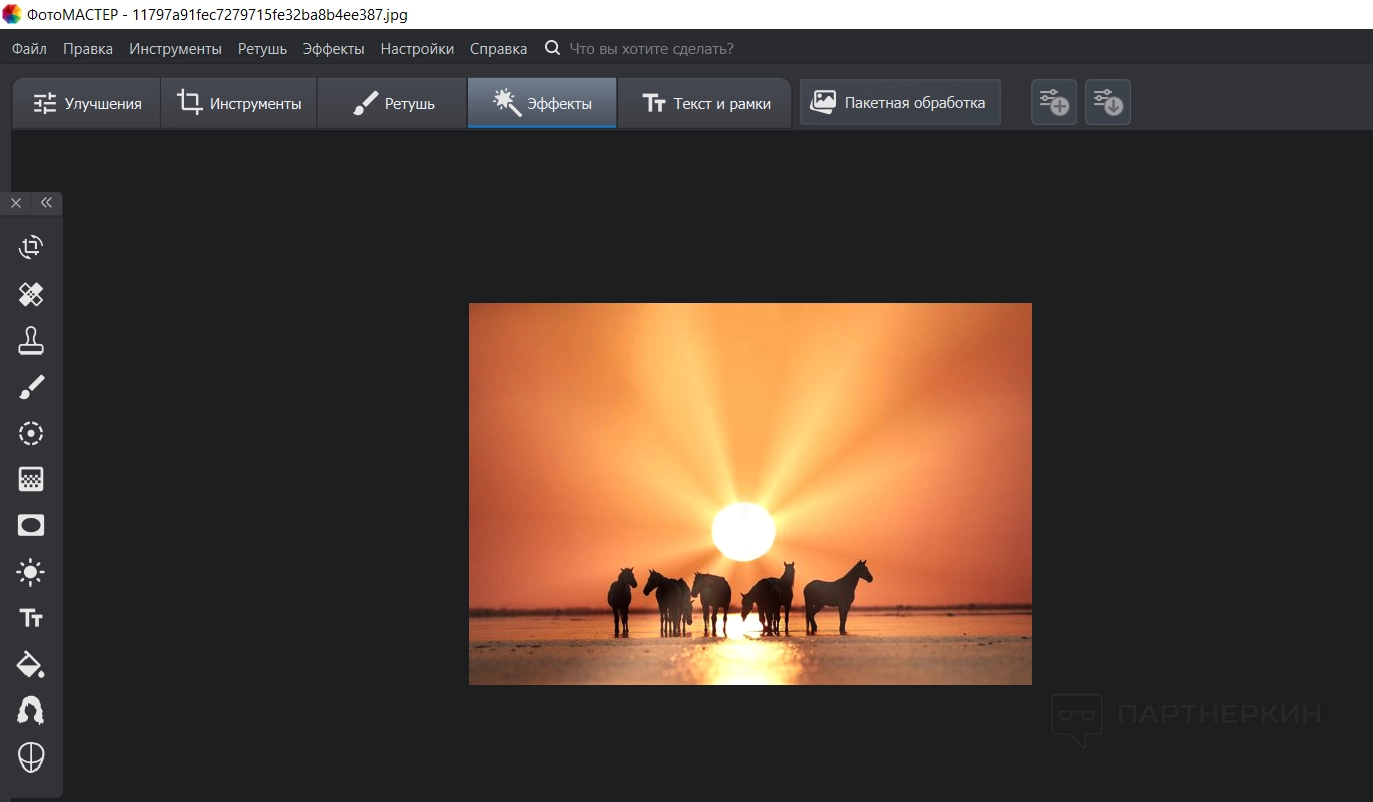Viewport: 1373px width, 802px height.
Task: Open the Файл menu
Action: point(29,49)
